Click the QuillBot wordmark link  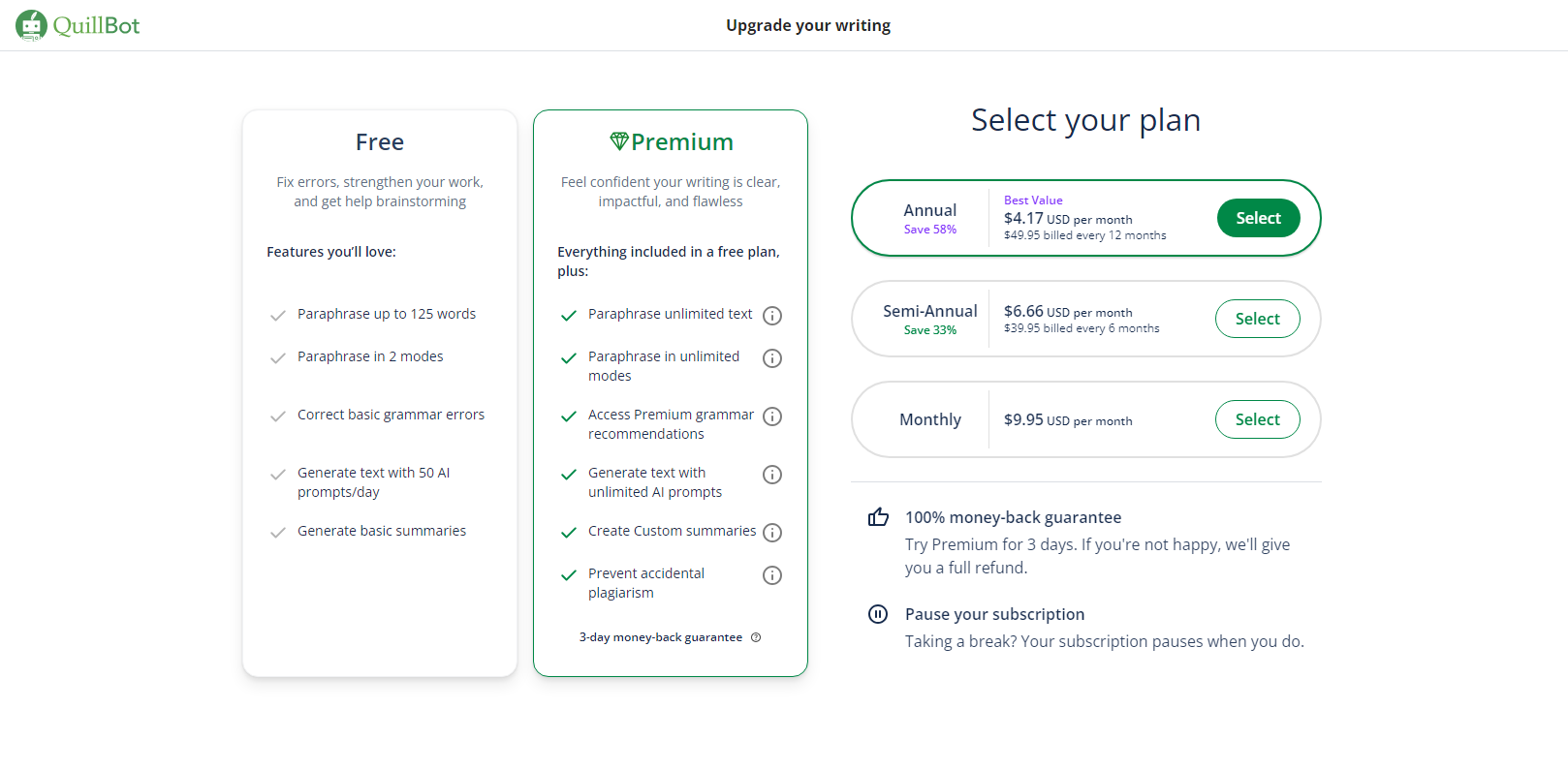click(x=97, y=25)
